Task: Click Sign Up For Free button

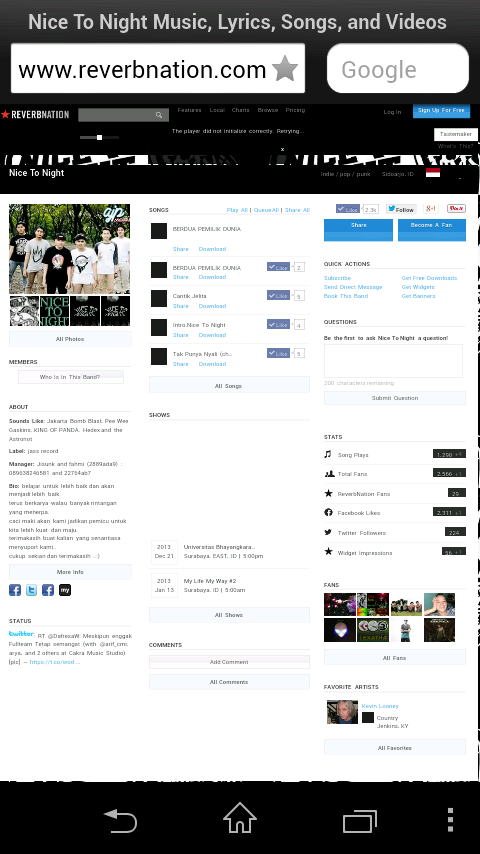Action: click(x=441, y=111)
